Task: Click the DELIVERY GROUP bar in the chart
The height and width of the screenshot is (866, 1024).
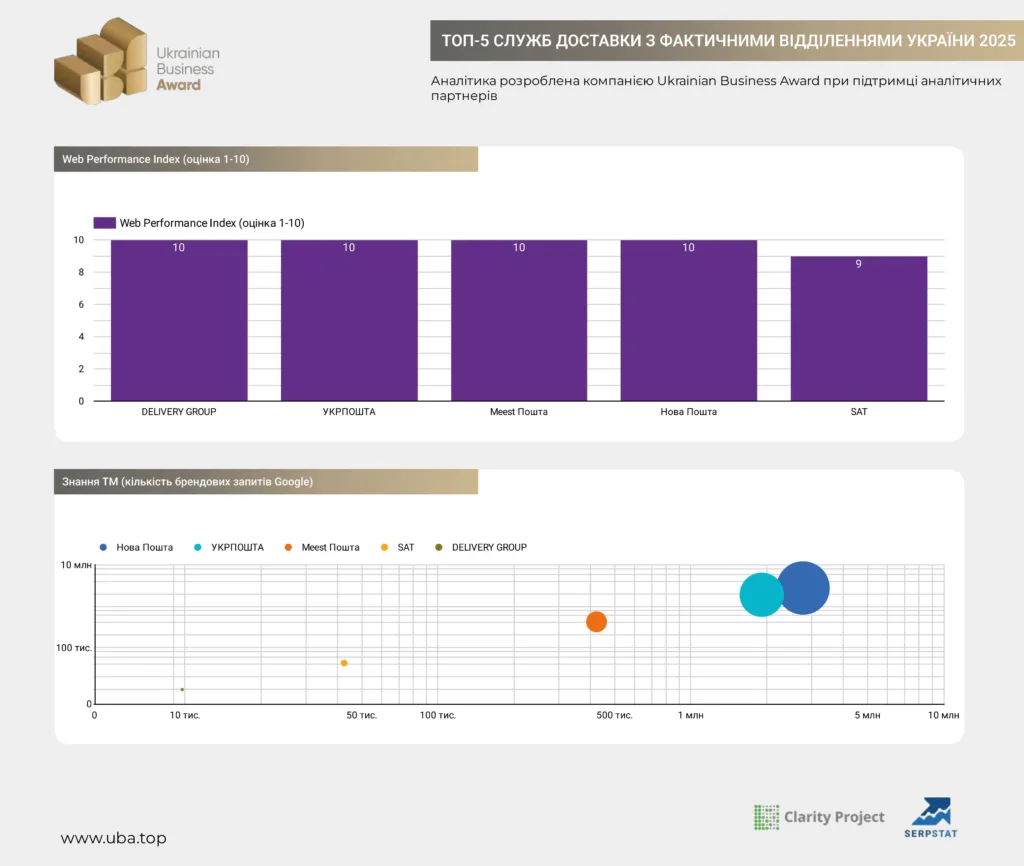Action: click(x=179, y=320)
